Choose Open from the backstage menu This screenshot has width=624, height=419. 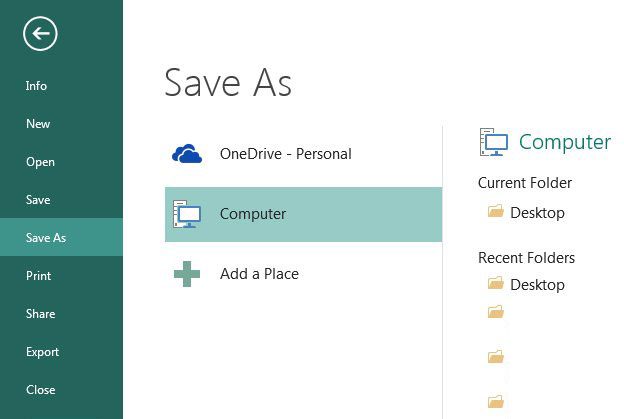tap(40, 162)
